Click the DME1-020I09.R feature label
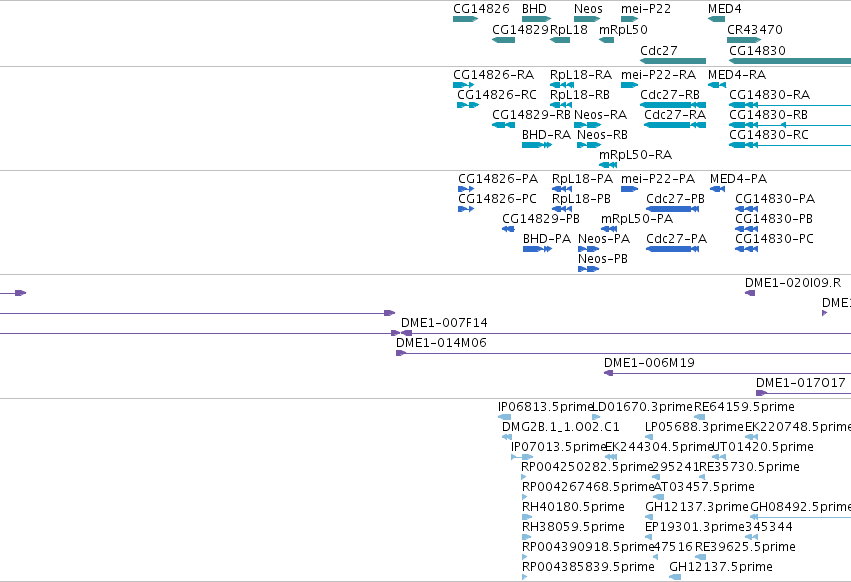This screenshot has width=851, height=582. point(793,283)
